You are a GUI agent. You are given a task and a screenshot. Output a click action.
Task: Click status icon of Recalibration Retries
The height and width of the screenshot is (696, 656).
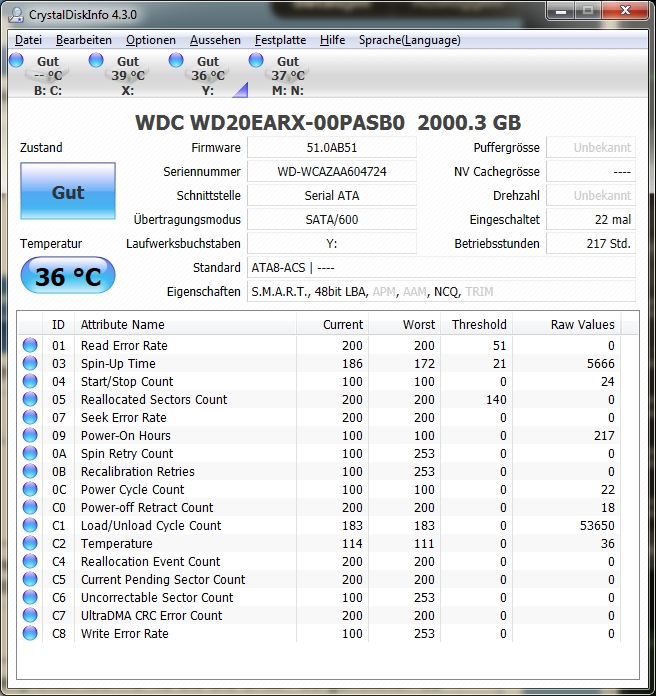(30, 471)
